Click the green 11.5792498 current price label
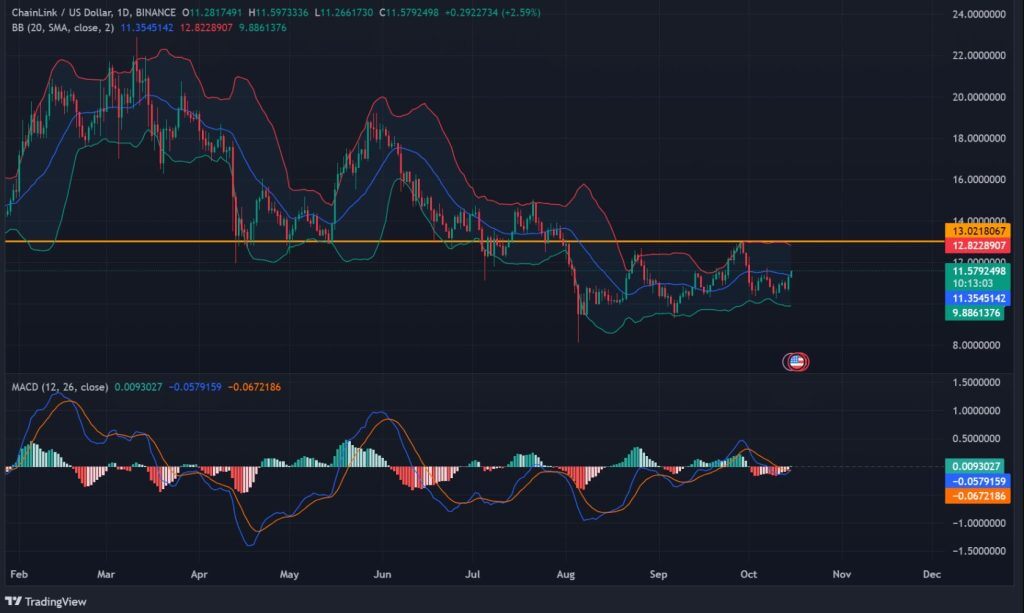This screenshot has height=613, width=1024. point(977,270)
